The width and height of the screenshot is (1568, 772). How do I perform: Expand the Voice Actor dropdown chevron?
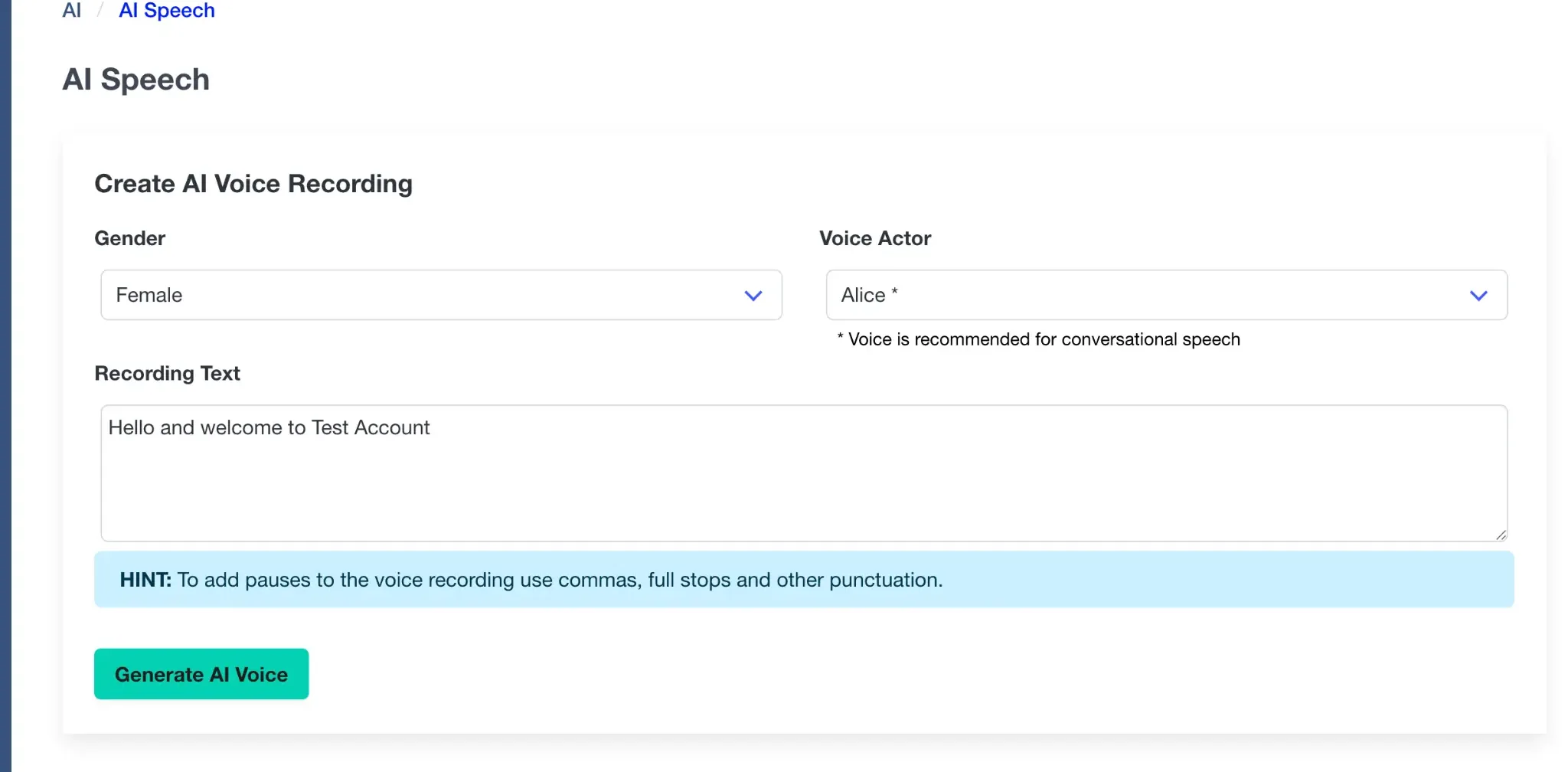click(x=1478, y=295)
